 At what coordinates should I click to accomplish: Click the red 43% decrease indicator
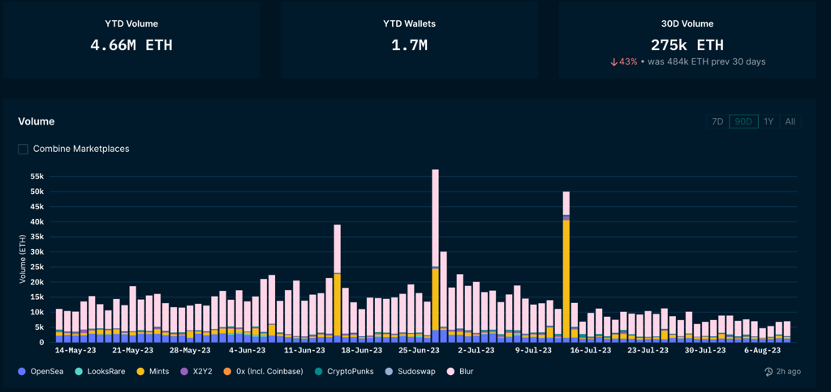(x=623, y=62)
